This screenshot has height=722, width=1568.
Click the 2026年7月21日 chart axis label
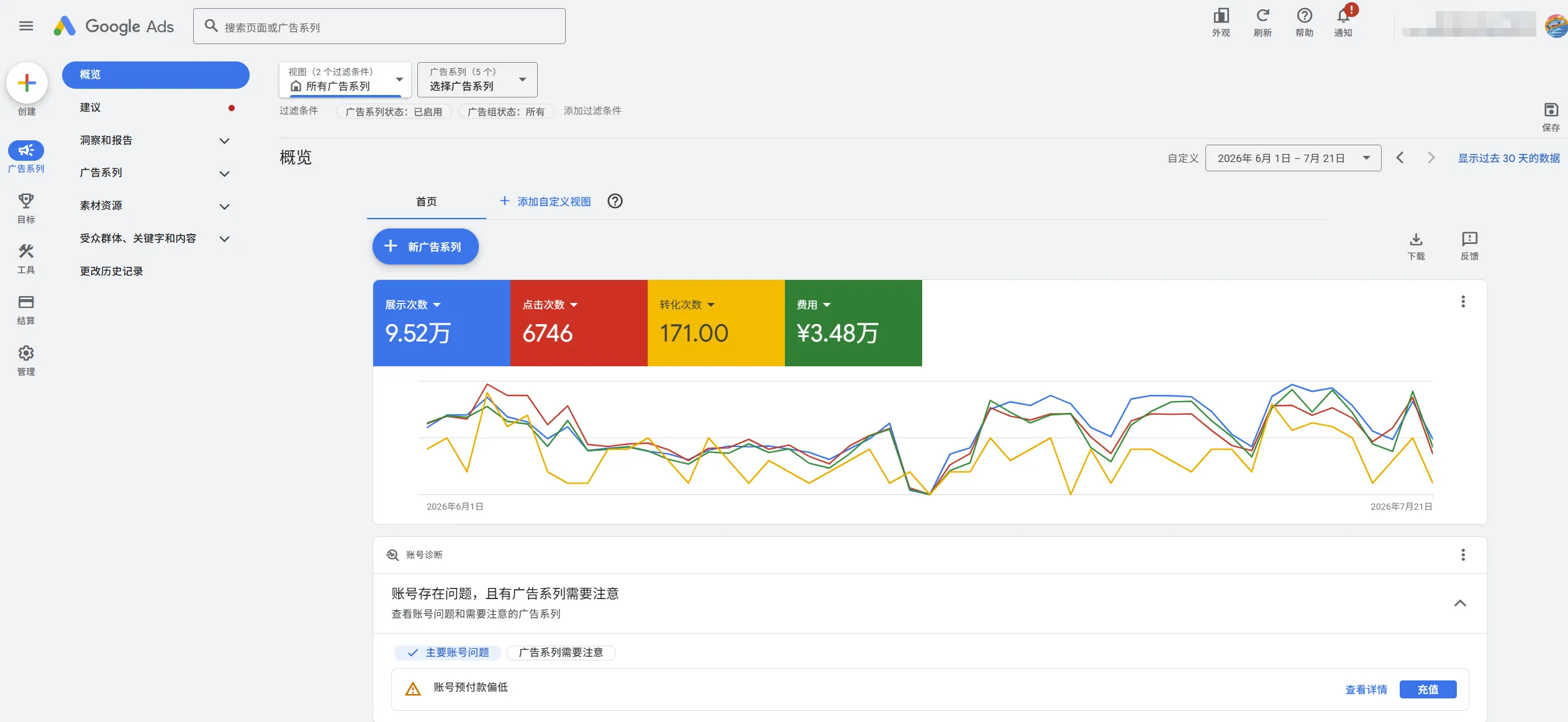[1401, 507]
